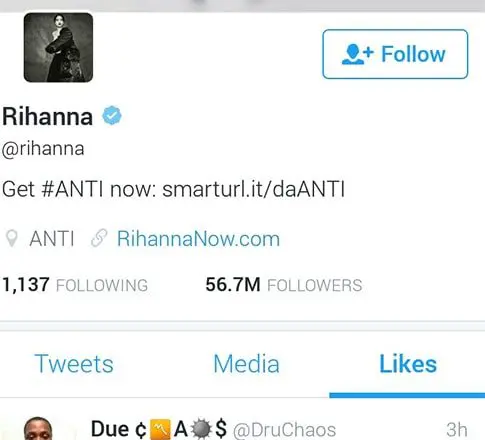Viewport: 485px width, 440px height.
Task: Open Rihanna's profile picture
Action: (58, 47)
